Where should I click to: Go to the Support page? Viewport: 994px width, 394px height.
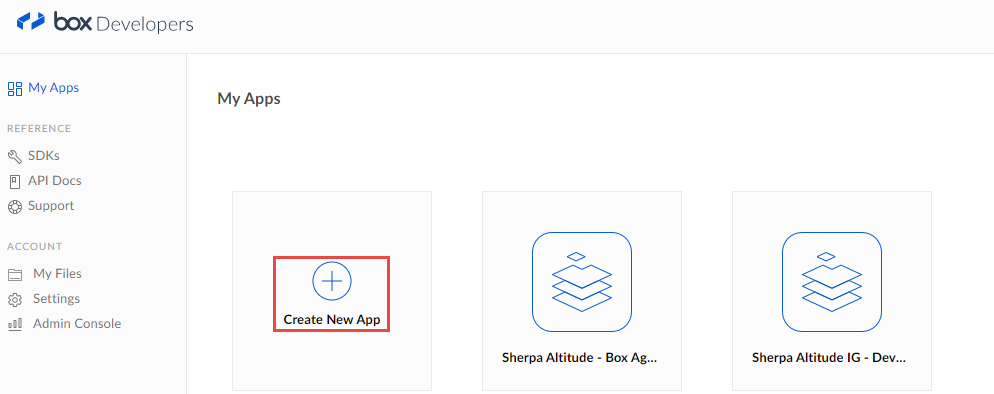click(x=51, y=206)
